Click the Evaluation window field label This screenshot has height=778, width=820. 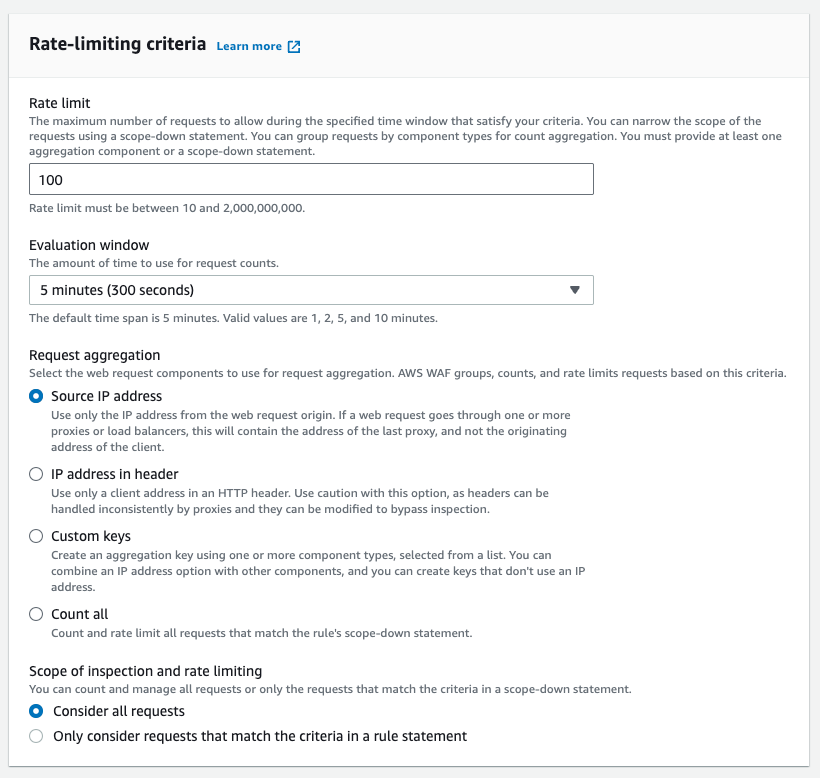(89, 245)
